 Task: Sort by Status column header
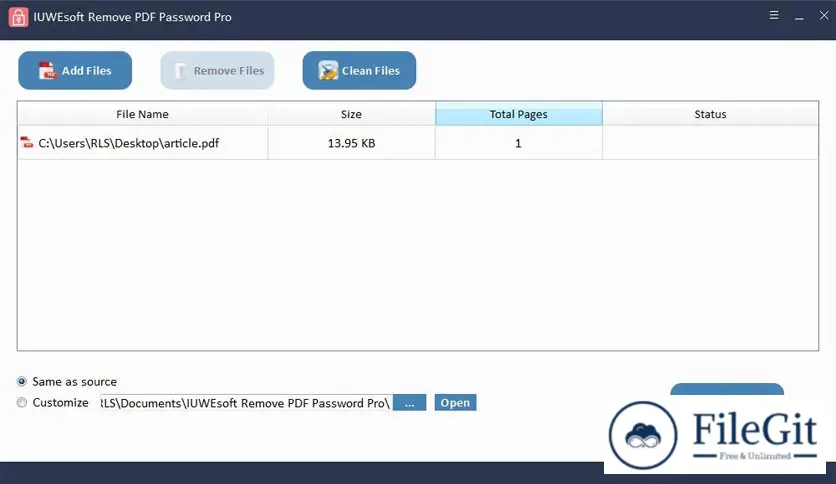click(x=710, y=114)
